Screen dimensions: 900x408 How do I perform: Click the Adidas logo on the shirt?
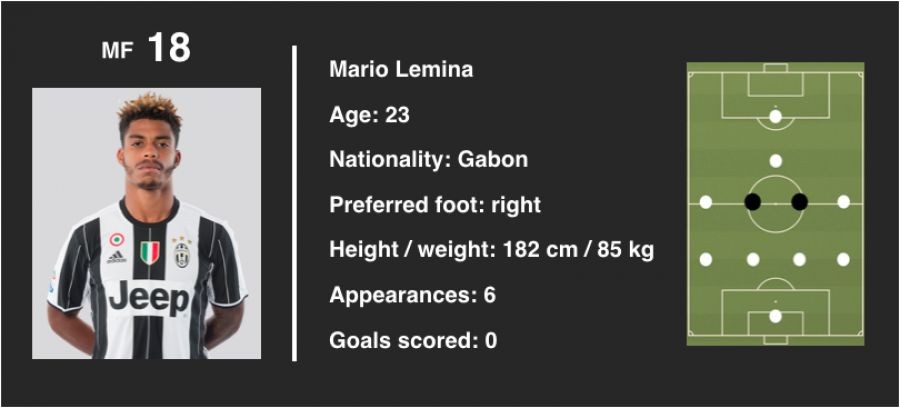(x=117, y=256)
